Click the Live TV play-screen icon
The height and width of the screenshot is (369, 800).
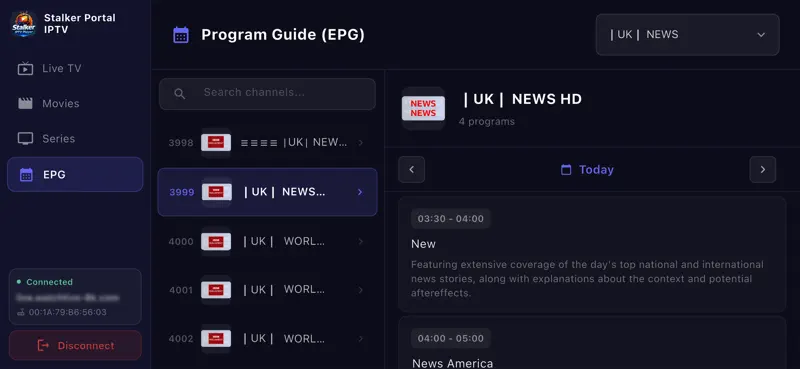(25, 68)
